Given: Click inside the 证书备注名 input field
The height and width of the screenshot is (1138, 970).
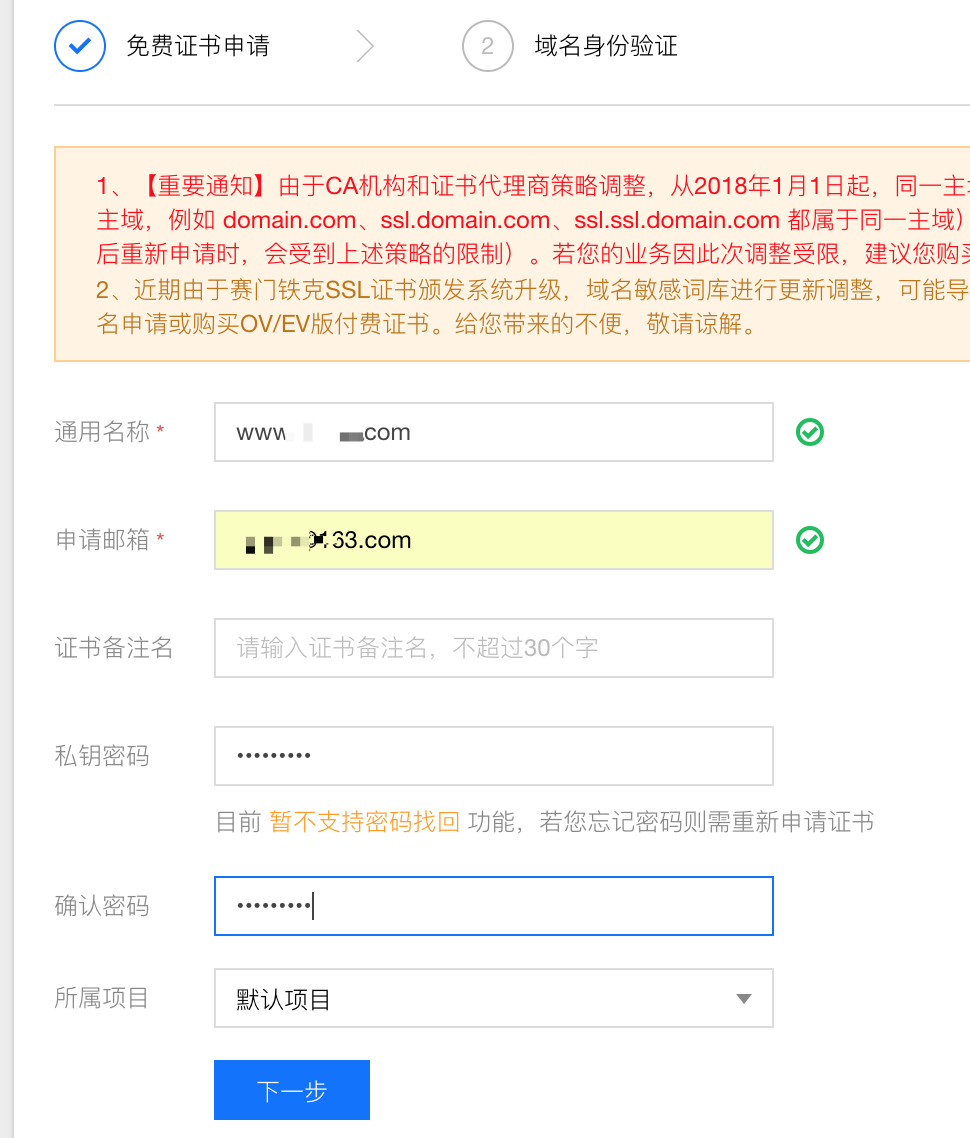Looking at the screenshot, I should (x=493, y=648).
